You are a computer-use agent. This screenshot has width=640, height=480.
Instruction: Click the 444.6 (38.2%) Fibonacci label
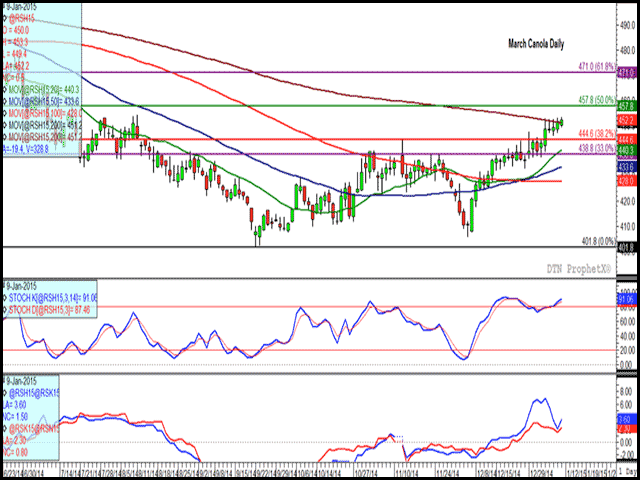(x=597, y=133)
